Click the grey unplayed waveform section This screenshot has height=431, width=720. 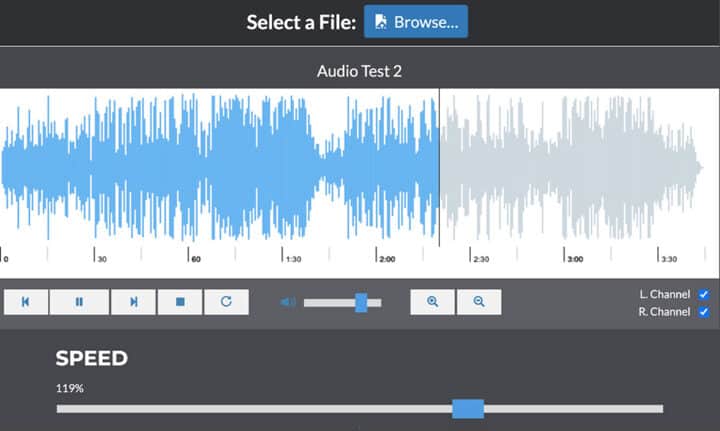[x=570, y=167]
